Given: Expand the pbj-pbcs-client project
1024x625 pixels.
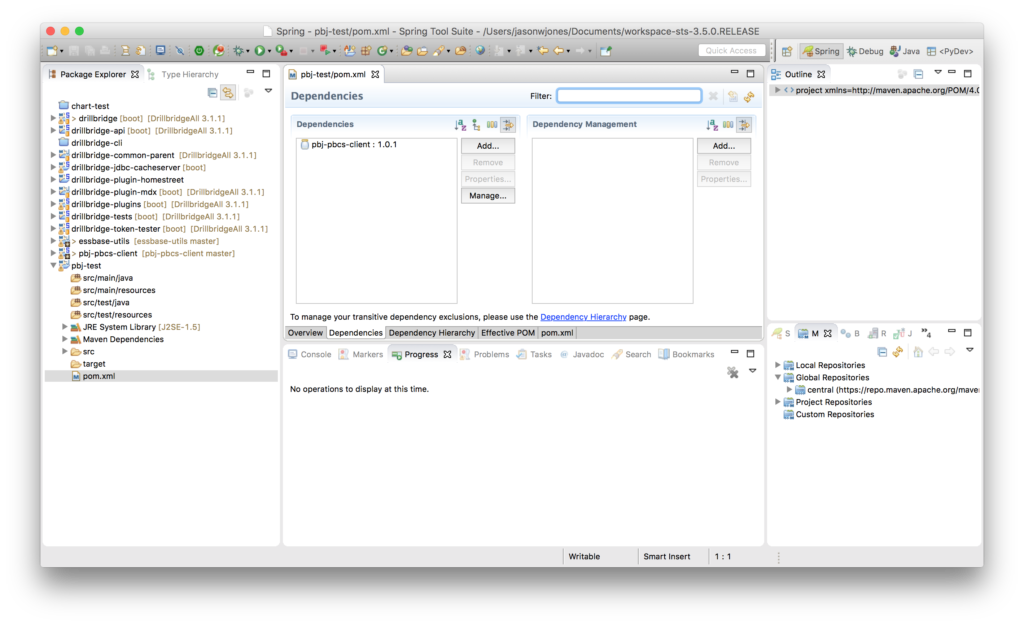Looking at the screenshot, I should pos(52,253).
